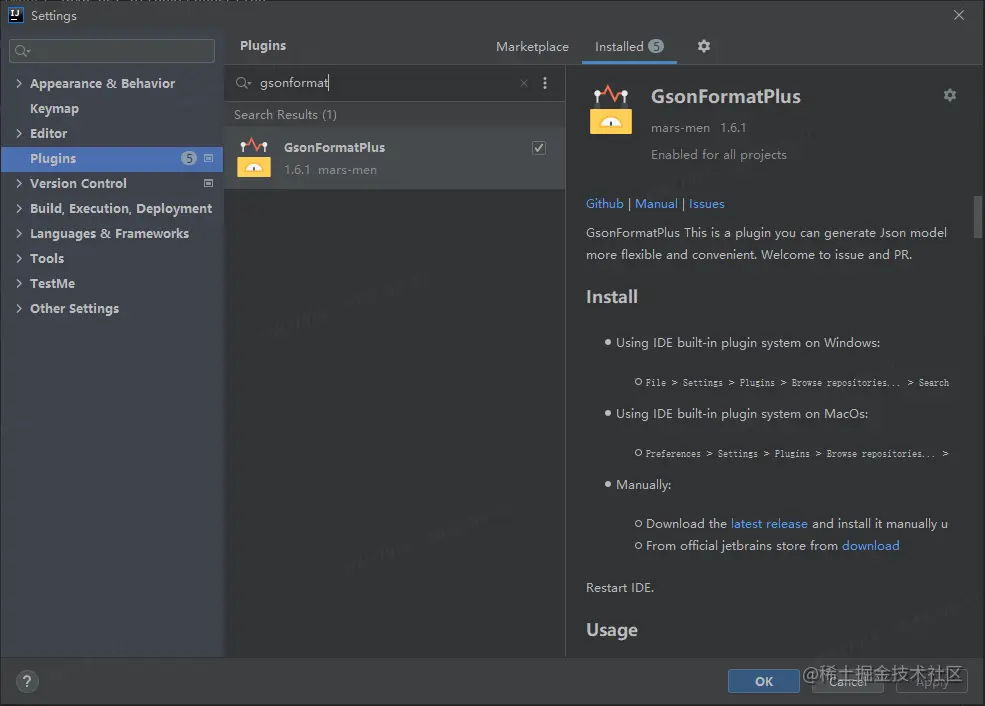The height and width of the screenshot is (706, 985).
Task: Follow the download link for jetbrains store
Action: coord(870,545)
